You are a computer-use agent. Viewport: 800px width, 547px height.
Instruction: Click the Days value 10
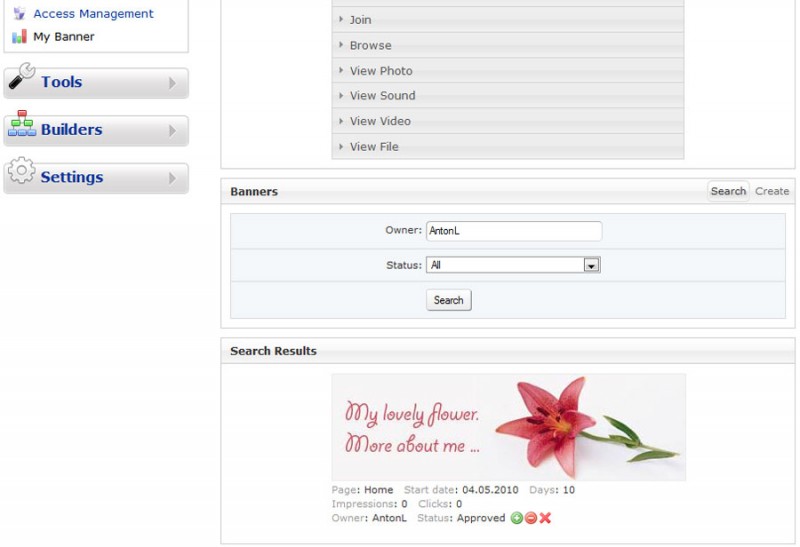point(569,490)
